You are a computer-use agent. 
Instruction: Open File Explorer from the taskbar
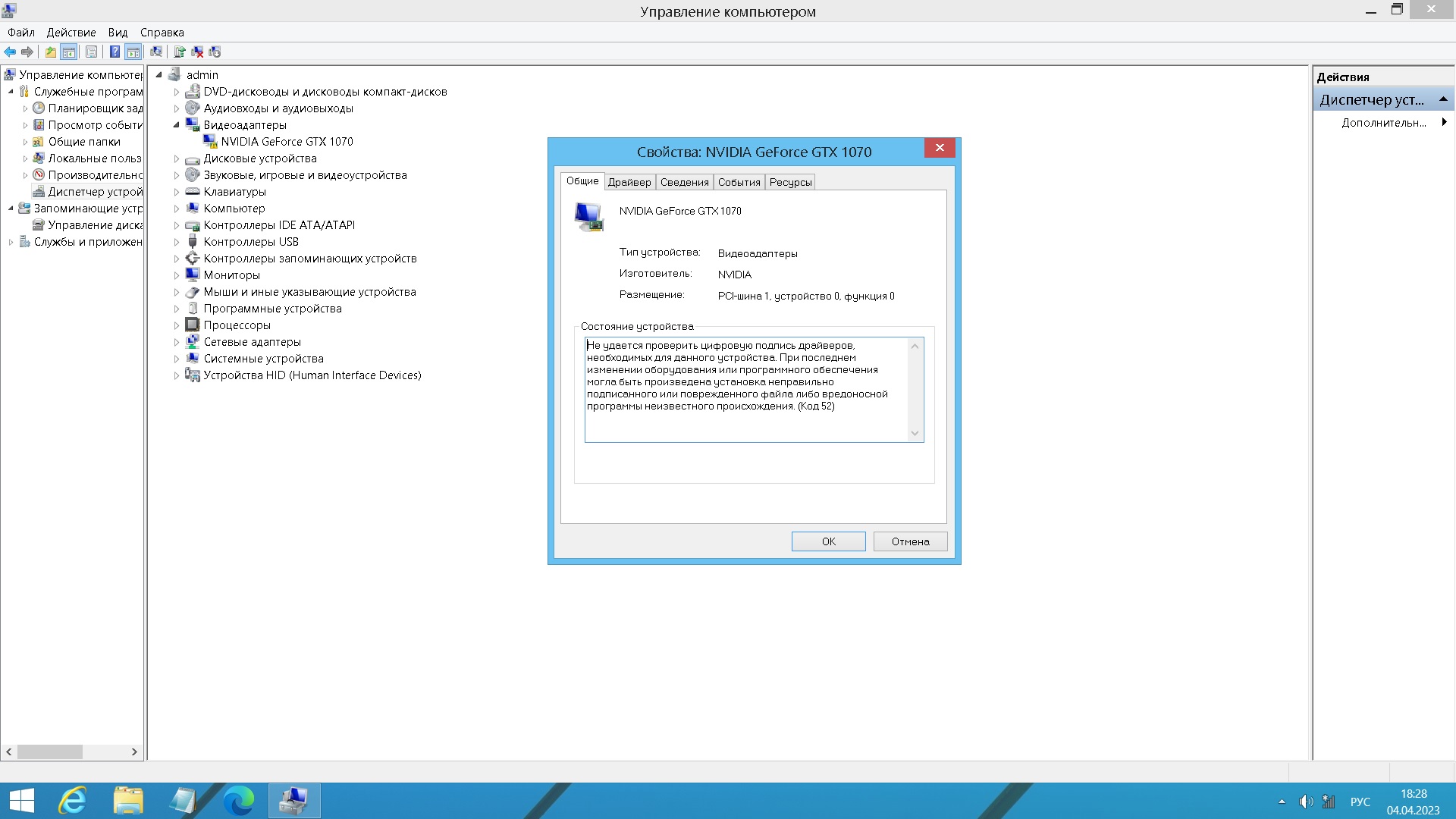click(128, 801)
